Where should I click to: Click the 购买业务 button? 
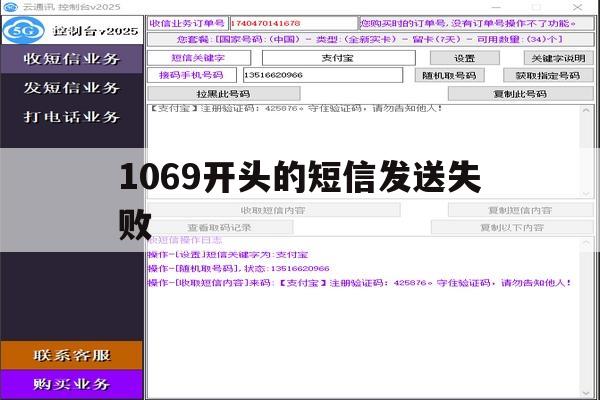[72, 384]
